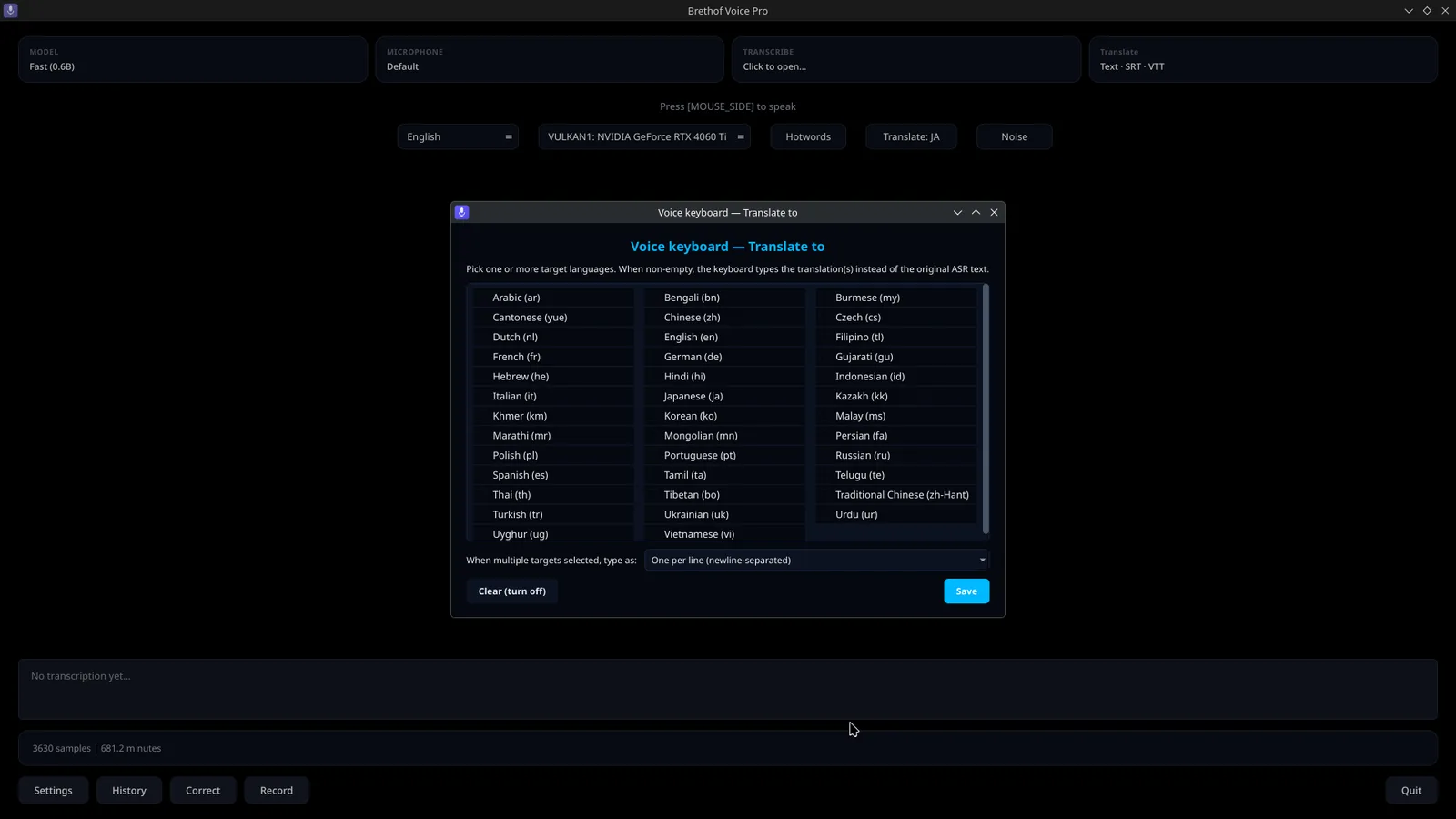Click the Noise button

[1015, 136]
